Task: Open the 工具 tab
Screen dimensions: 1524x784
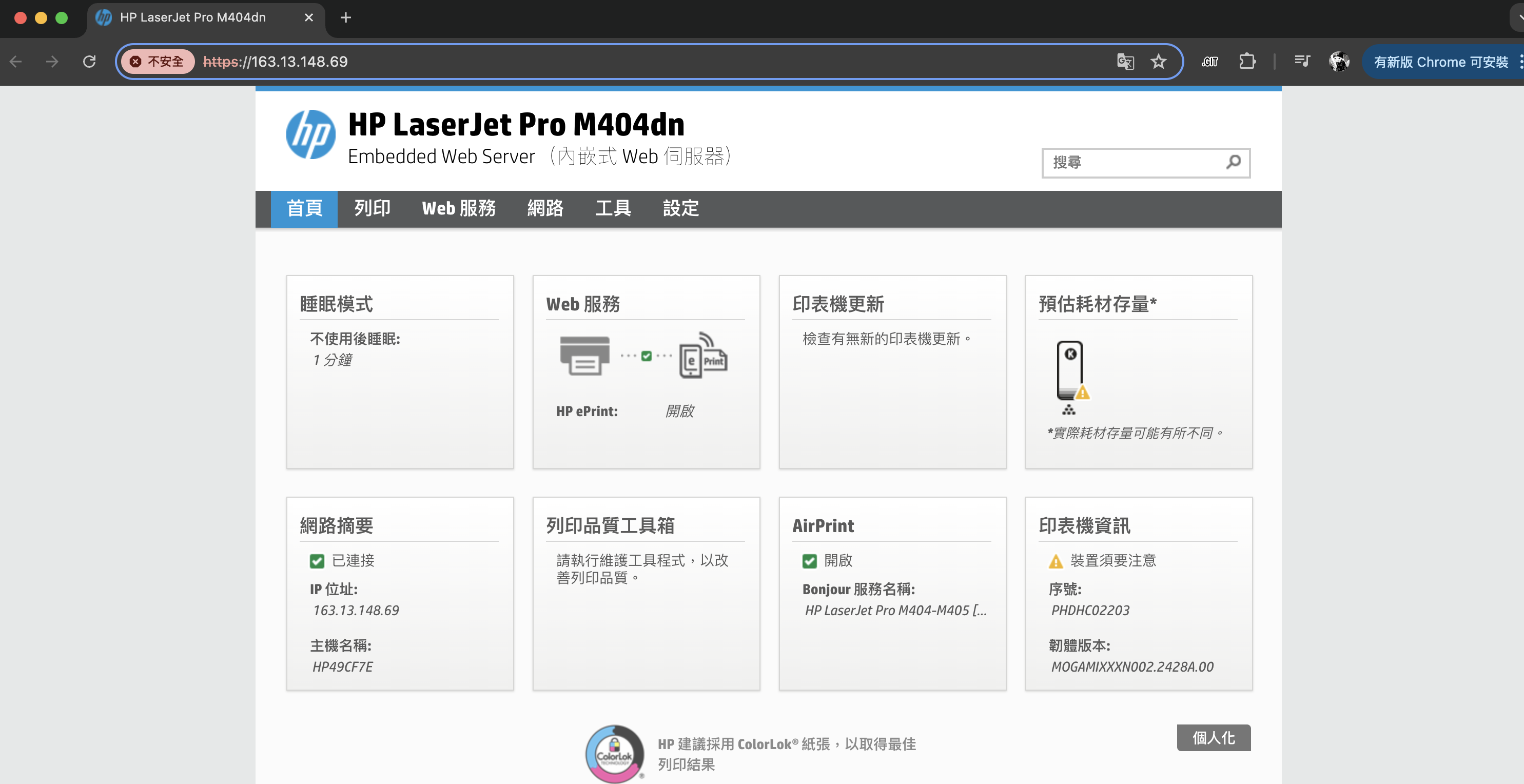Action: point(613,209)
